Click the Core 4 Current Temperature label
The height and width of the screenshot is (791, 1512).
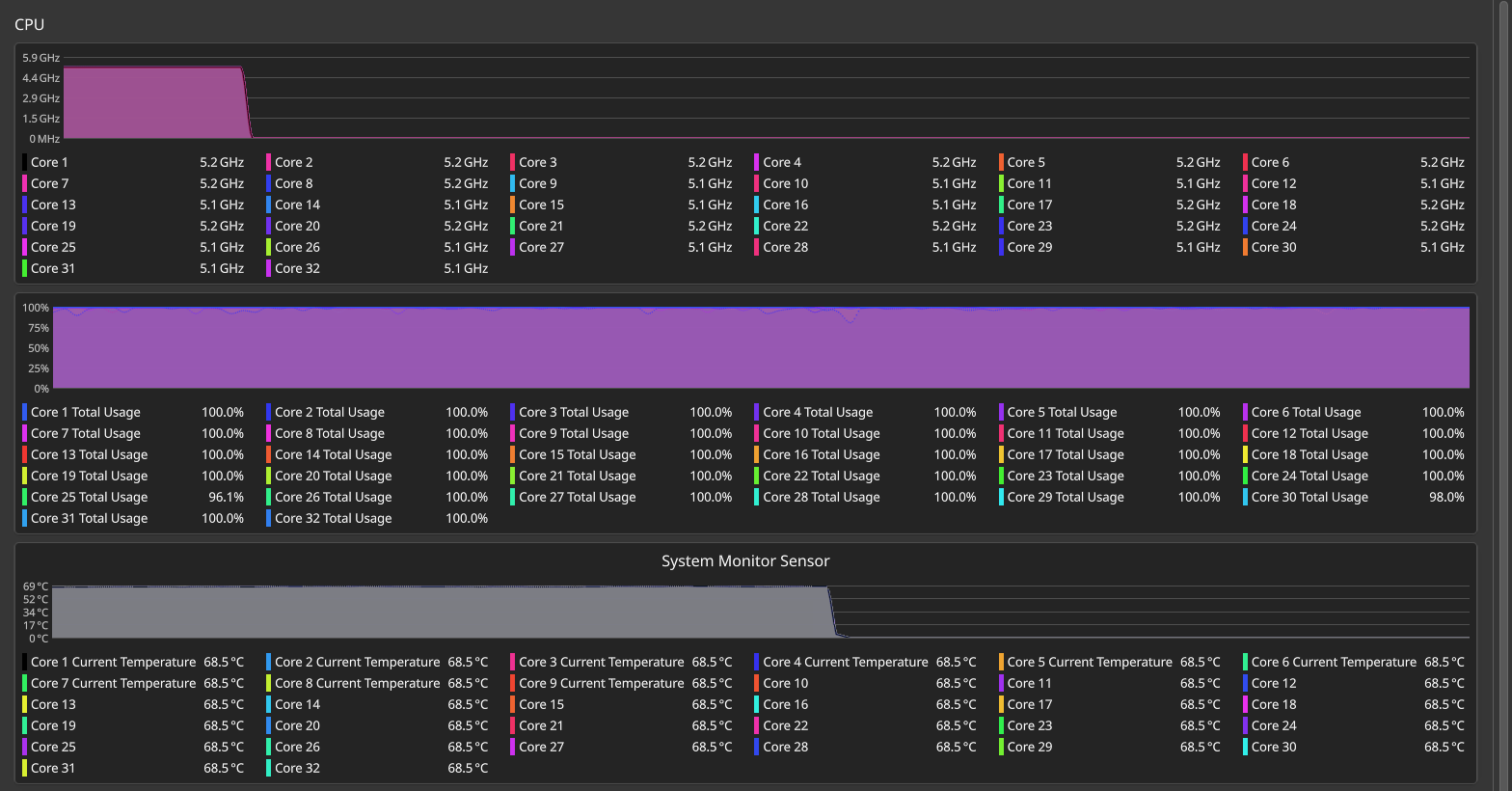click(x=845, y=662)
